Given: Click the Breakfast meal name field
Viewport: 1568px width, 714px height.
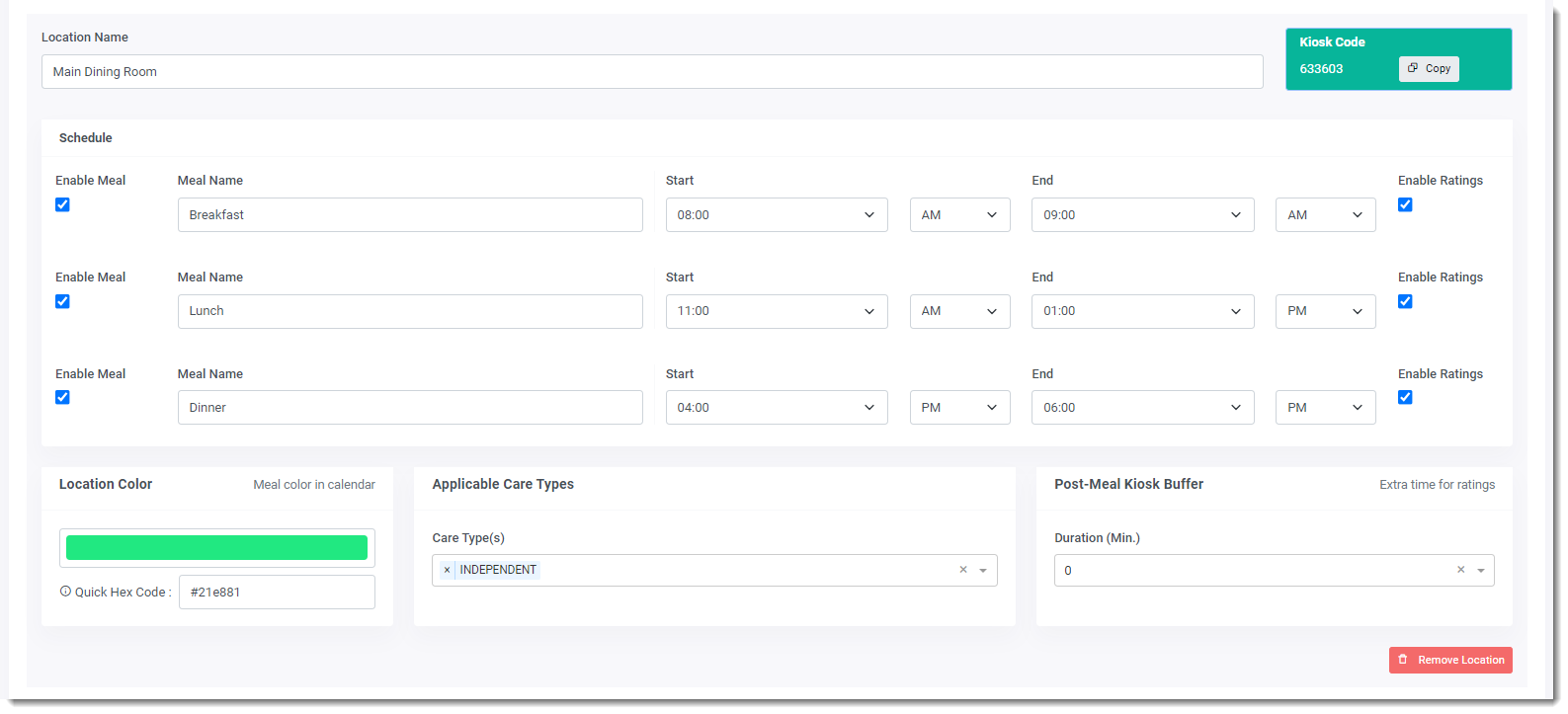Looking at the screenshot, I should click(x=410, y=214).
